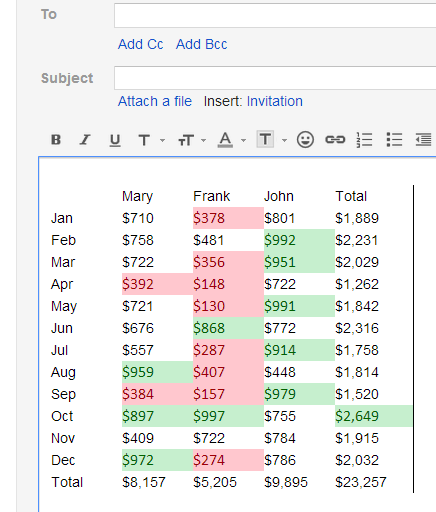Toggle underline formatting

pyautogui.click(x=115, y=140)
